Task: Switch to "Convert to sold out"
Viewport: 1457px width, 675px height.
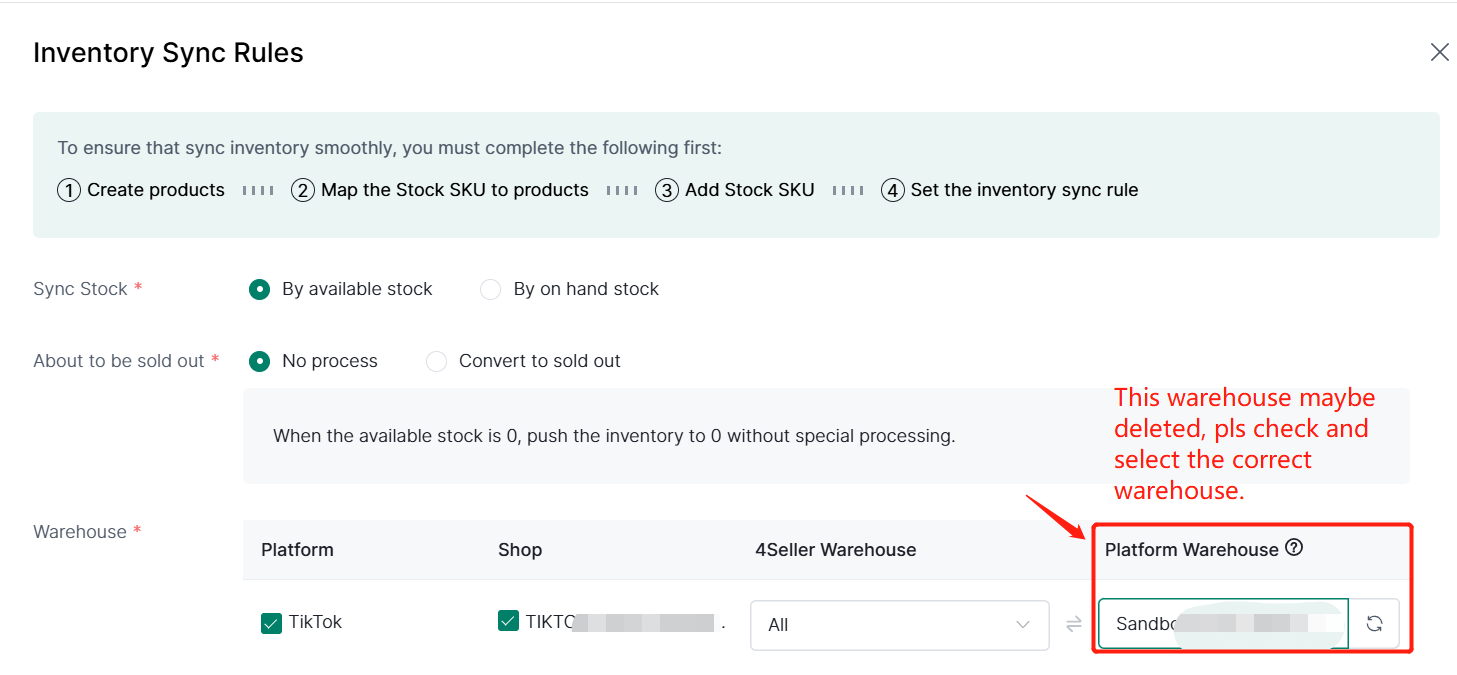Action: pos(436,361)
